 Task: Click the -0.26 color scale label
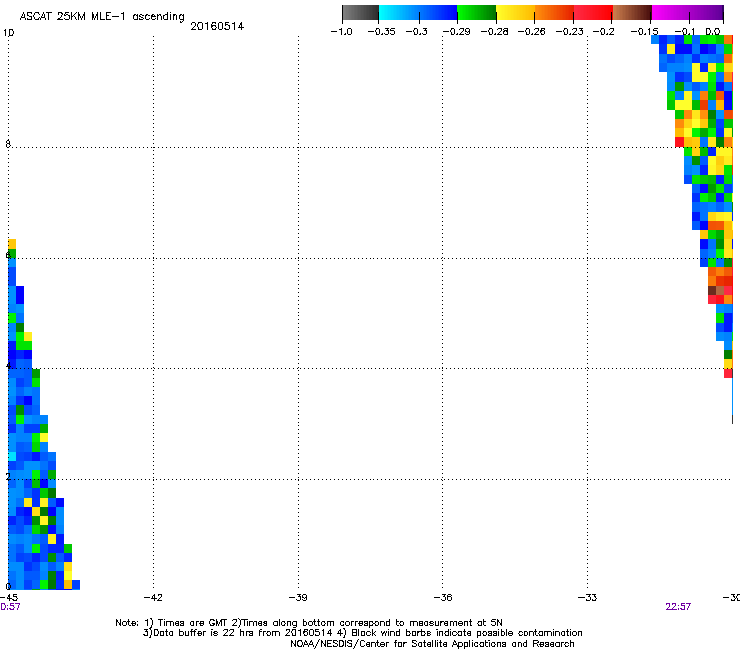[x=531, y=32]
